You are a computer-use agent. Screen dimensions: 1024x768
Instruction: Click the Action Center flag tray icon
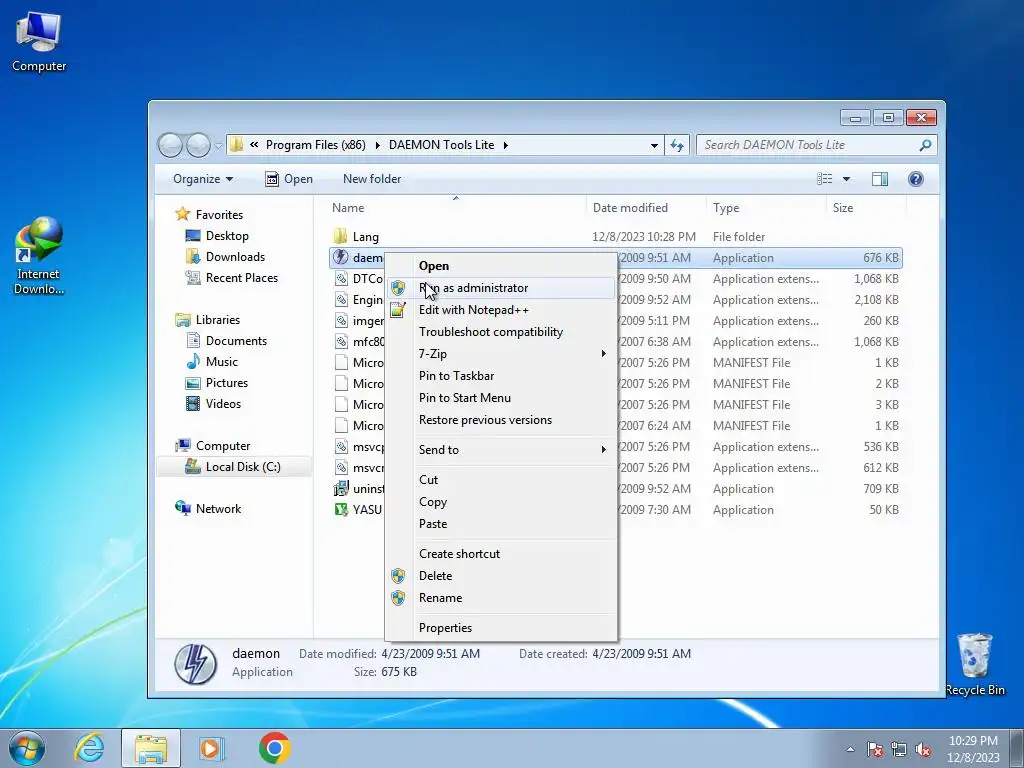pos(875,749)
